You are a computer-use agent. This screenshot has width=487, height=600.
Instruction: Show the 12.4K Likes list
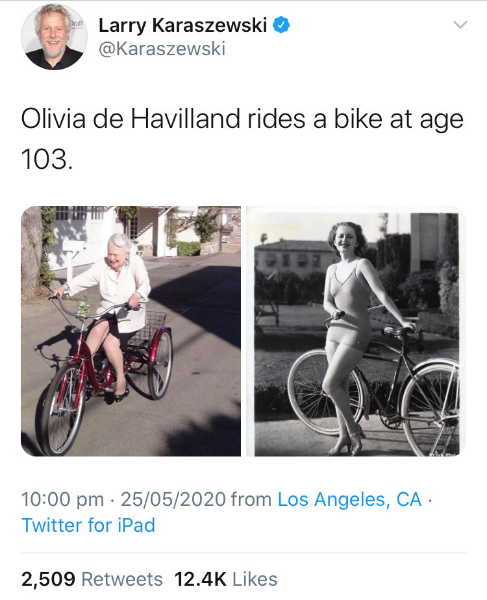click(226, 579)
